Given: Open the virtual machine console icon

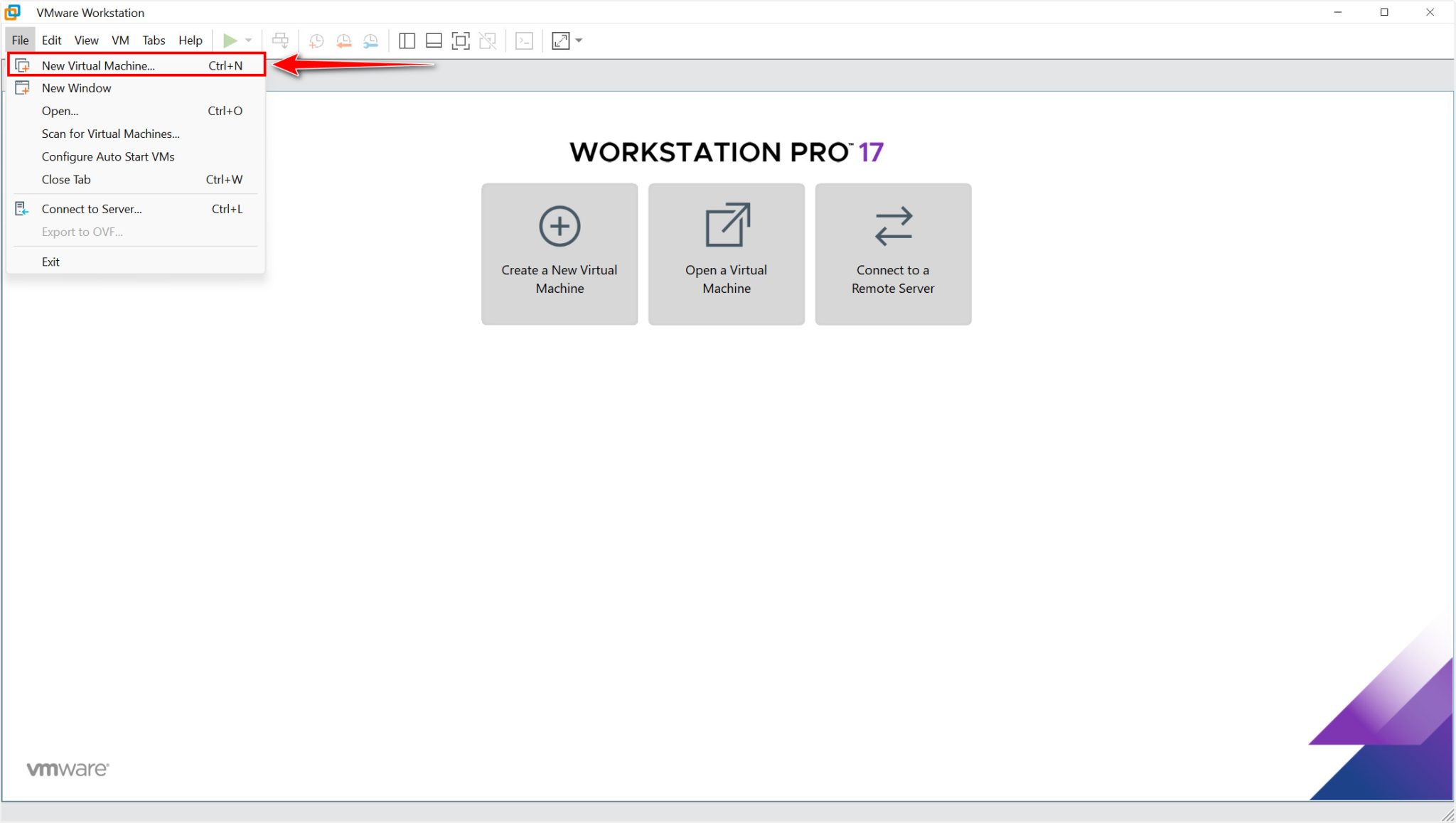Looking at the screenshot, I should tap(524, 41).
